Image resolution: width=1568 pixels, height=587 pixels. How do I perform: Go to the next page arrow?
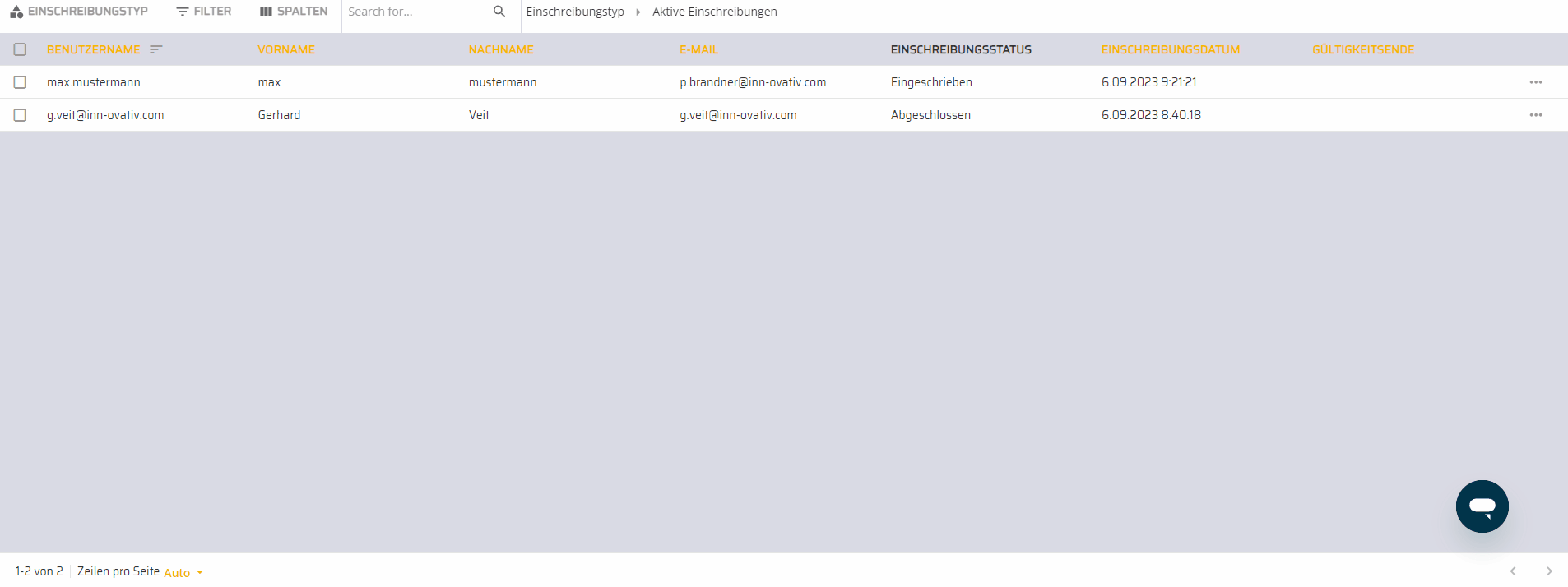(x=1549, y=571)
